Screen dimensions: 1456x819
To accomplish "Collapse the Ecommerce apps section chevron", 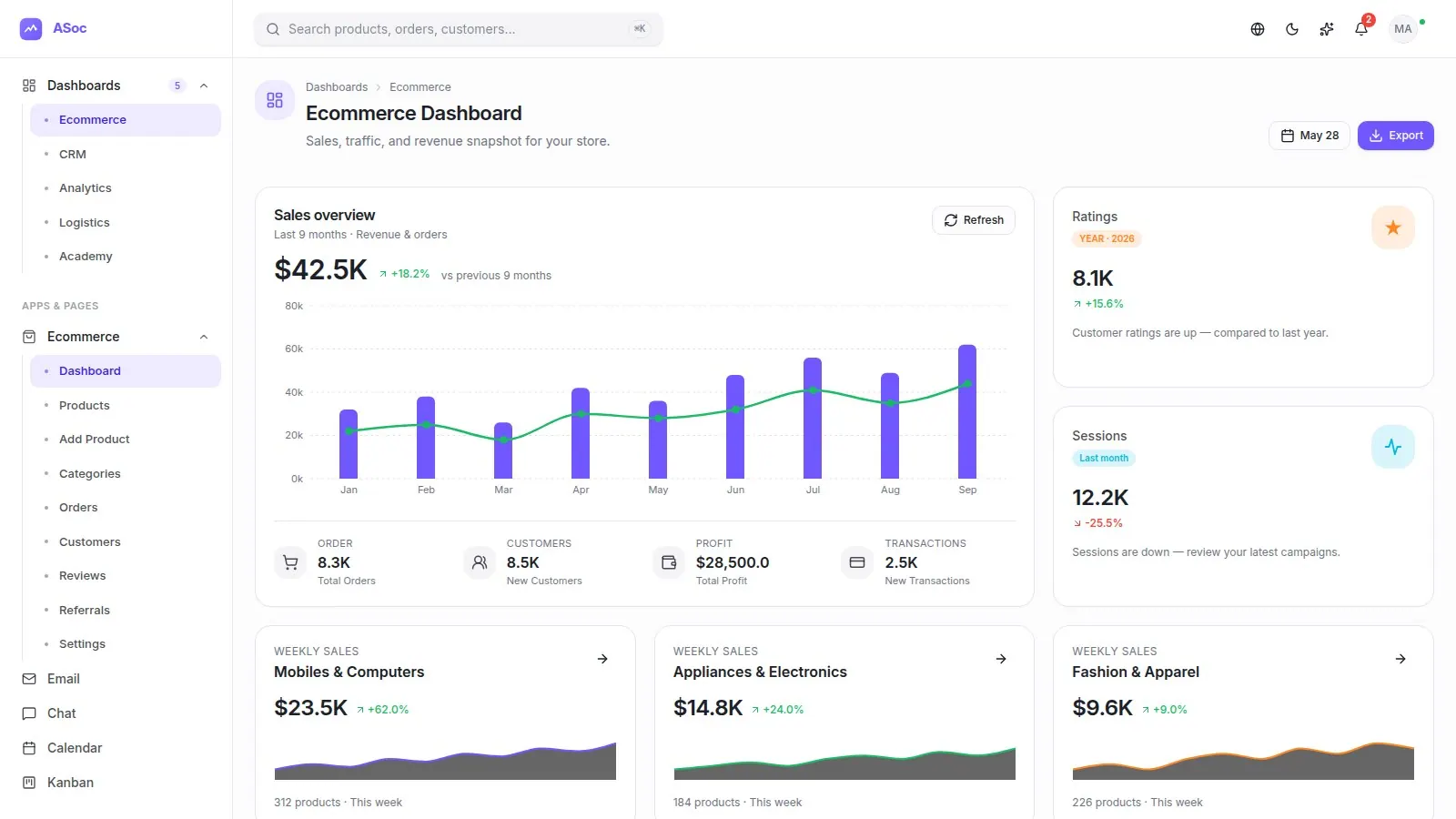I will [204, 337].
